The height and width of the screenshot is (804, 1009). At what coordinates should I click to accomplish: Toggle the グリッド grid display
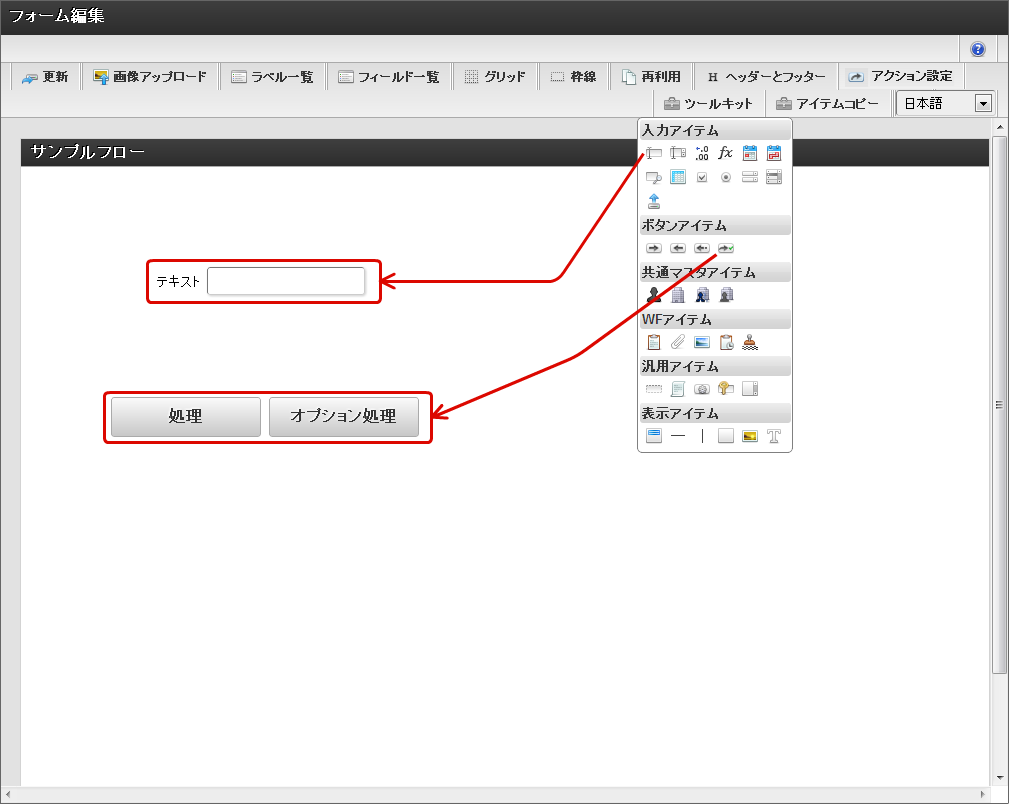494,77
